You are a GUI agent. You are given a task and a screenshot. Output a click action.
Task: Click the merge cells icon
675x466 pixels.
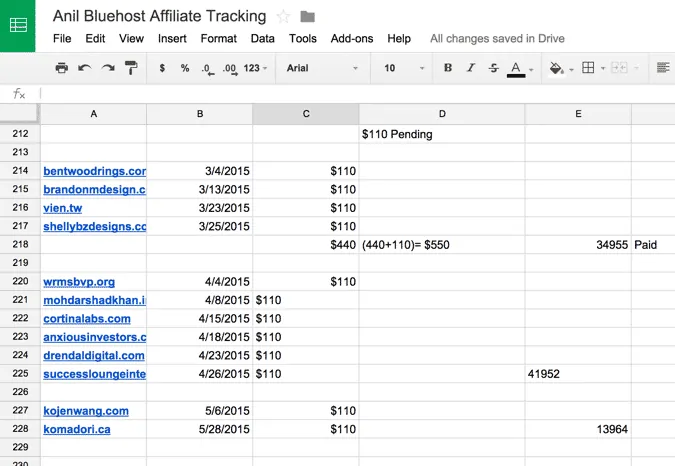pos(619,68)
